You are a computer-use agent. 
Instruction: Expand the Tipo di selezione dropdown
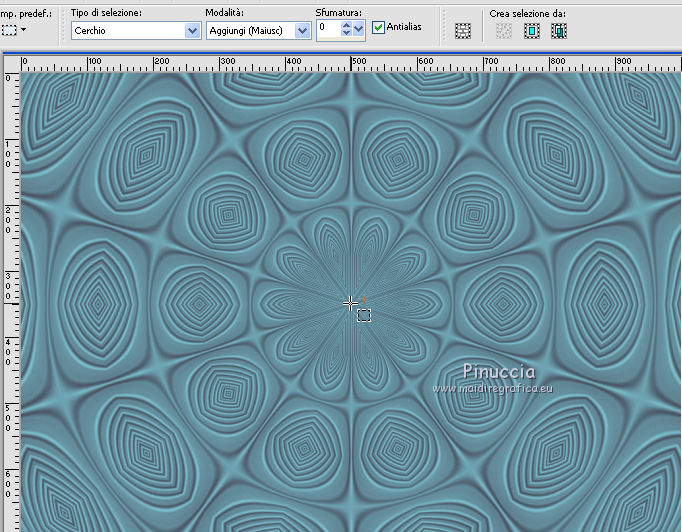(192, 31)
